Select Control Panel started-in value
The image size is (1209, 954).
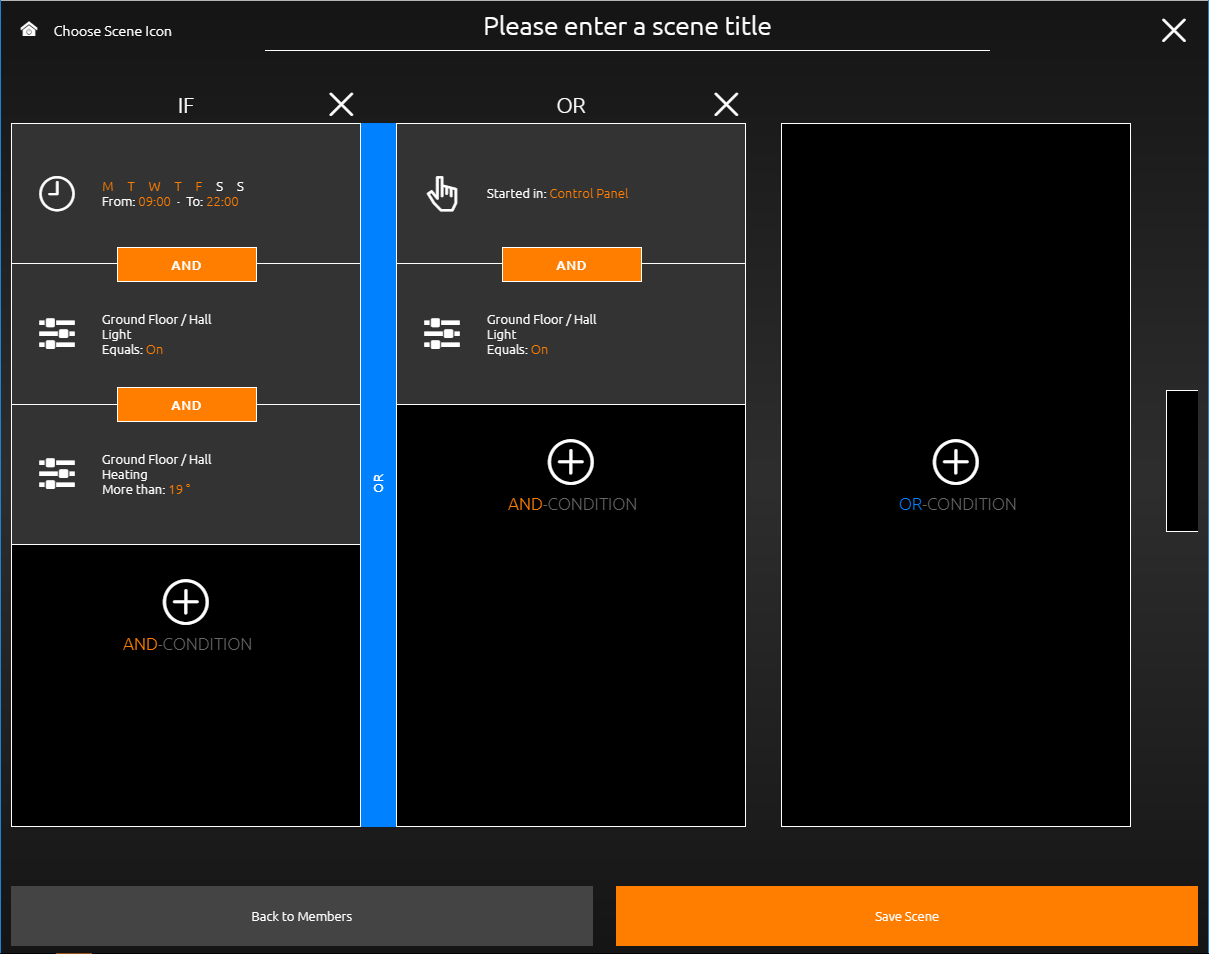click(x=589, y=193)
